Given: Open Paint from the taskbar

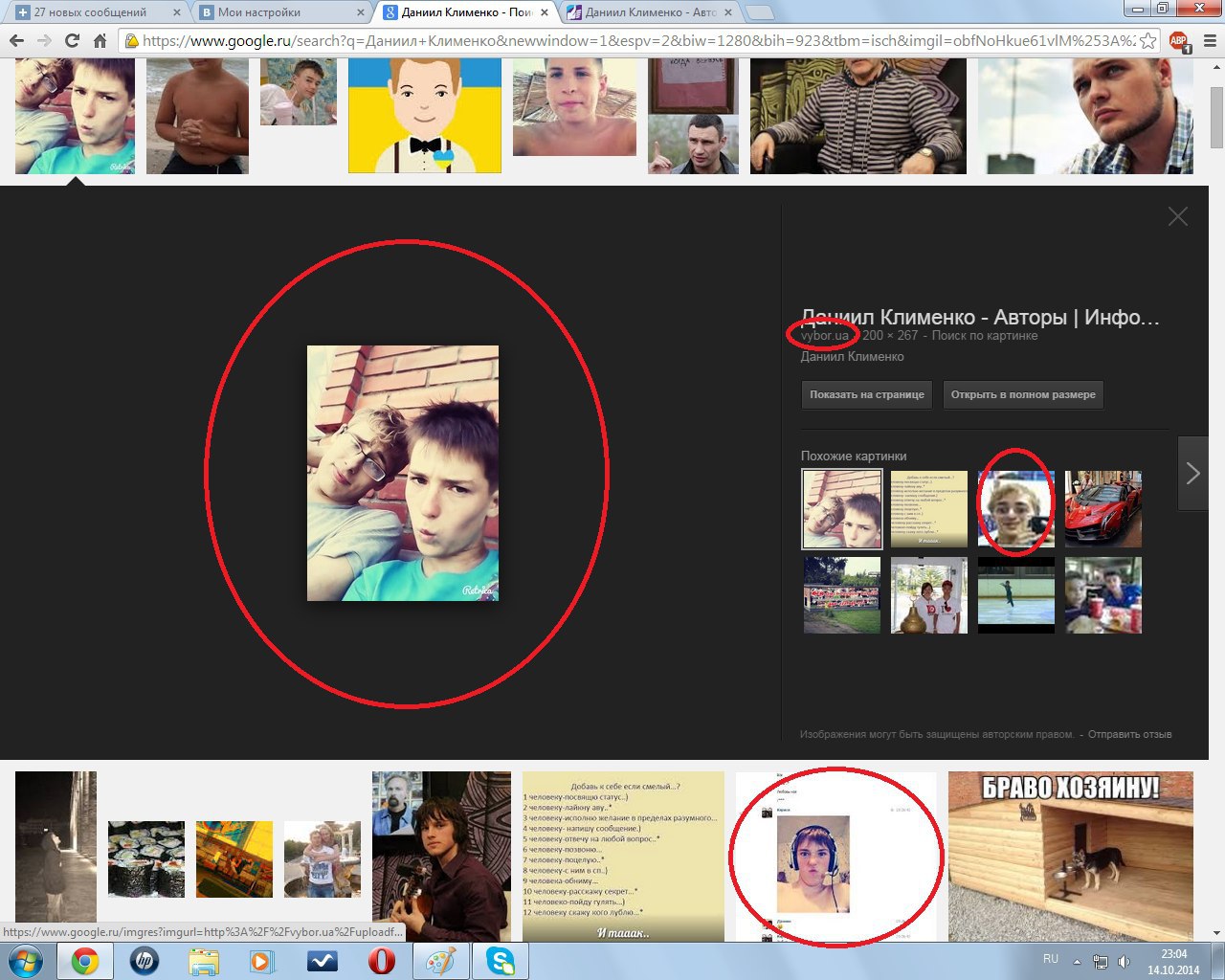Looking at the screenshot, I should 440,960.
